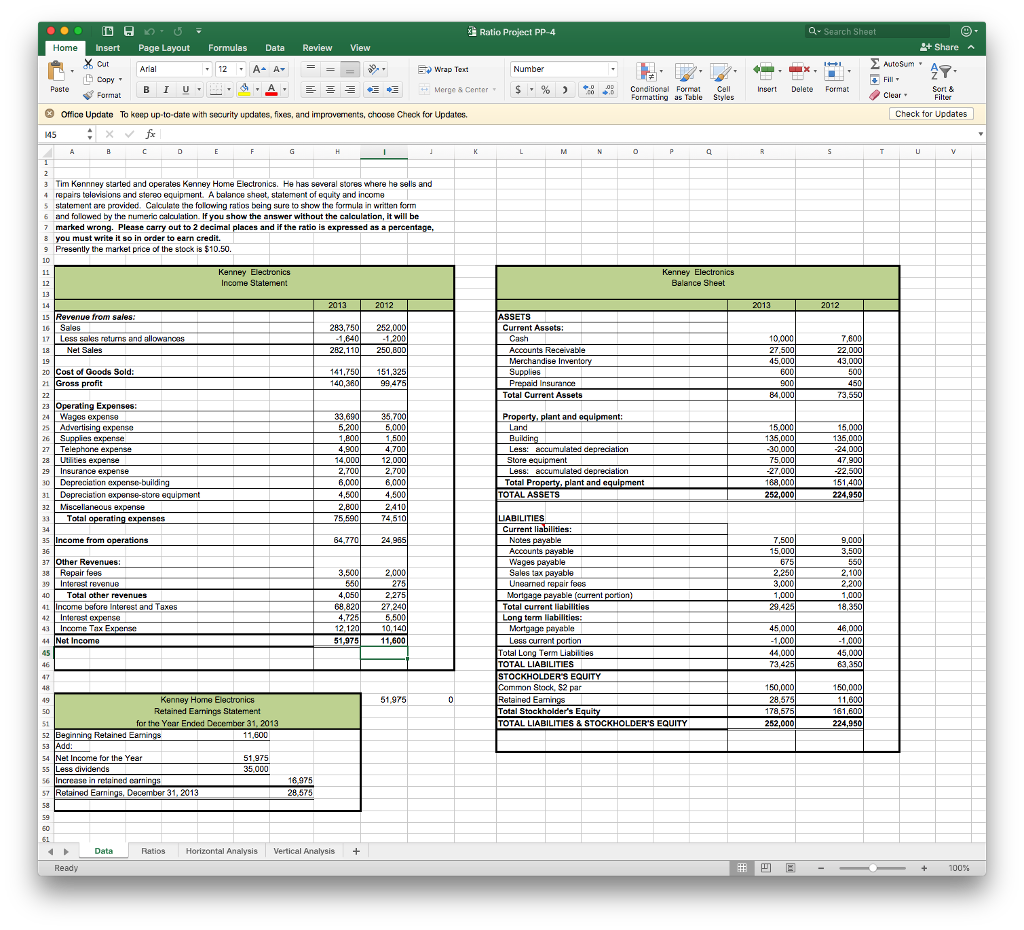The image size is (1024, 930).
Task: Click inside the Search Sheet field
Action: click(880, 31)
